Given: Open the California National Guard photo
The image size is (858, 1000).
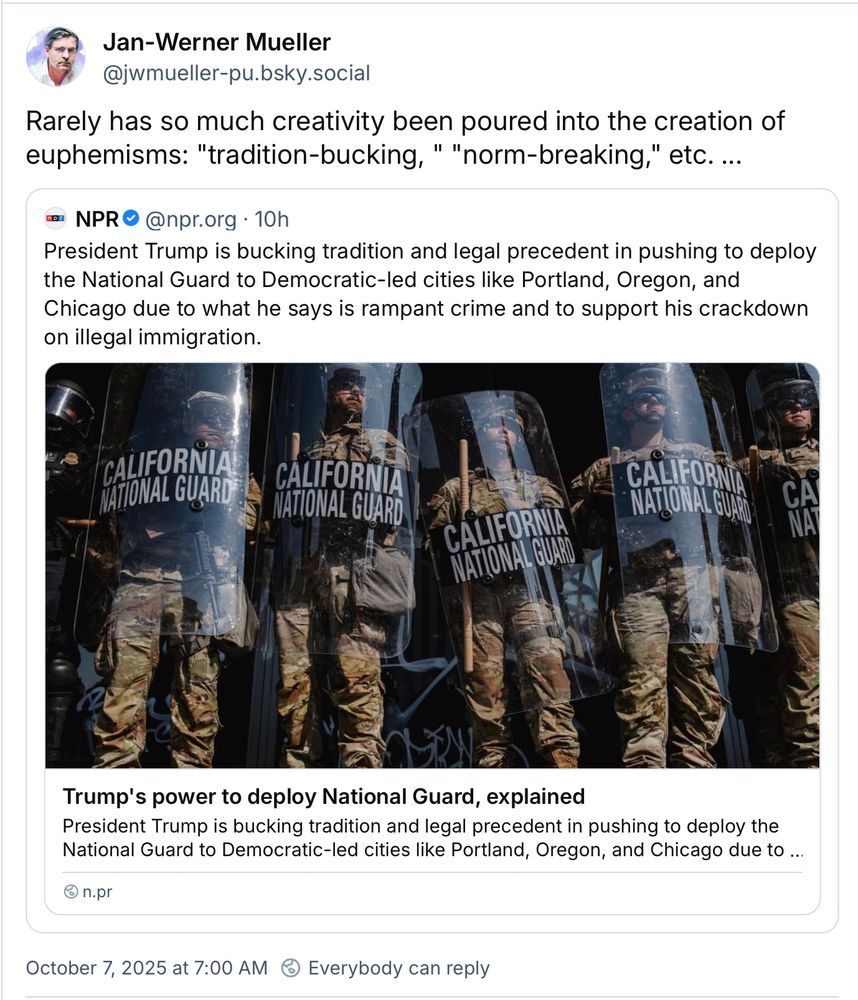Looking at the screenshot, I should point(433,565).
